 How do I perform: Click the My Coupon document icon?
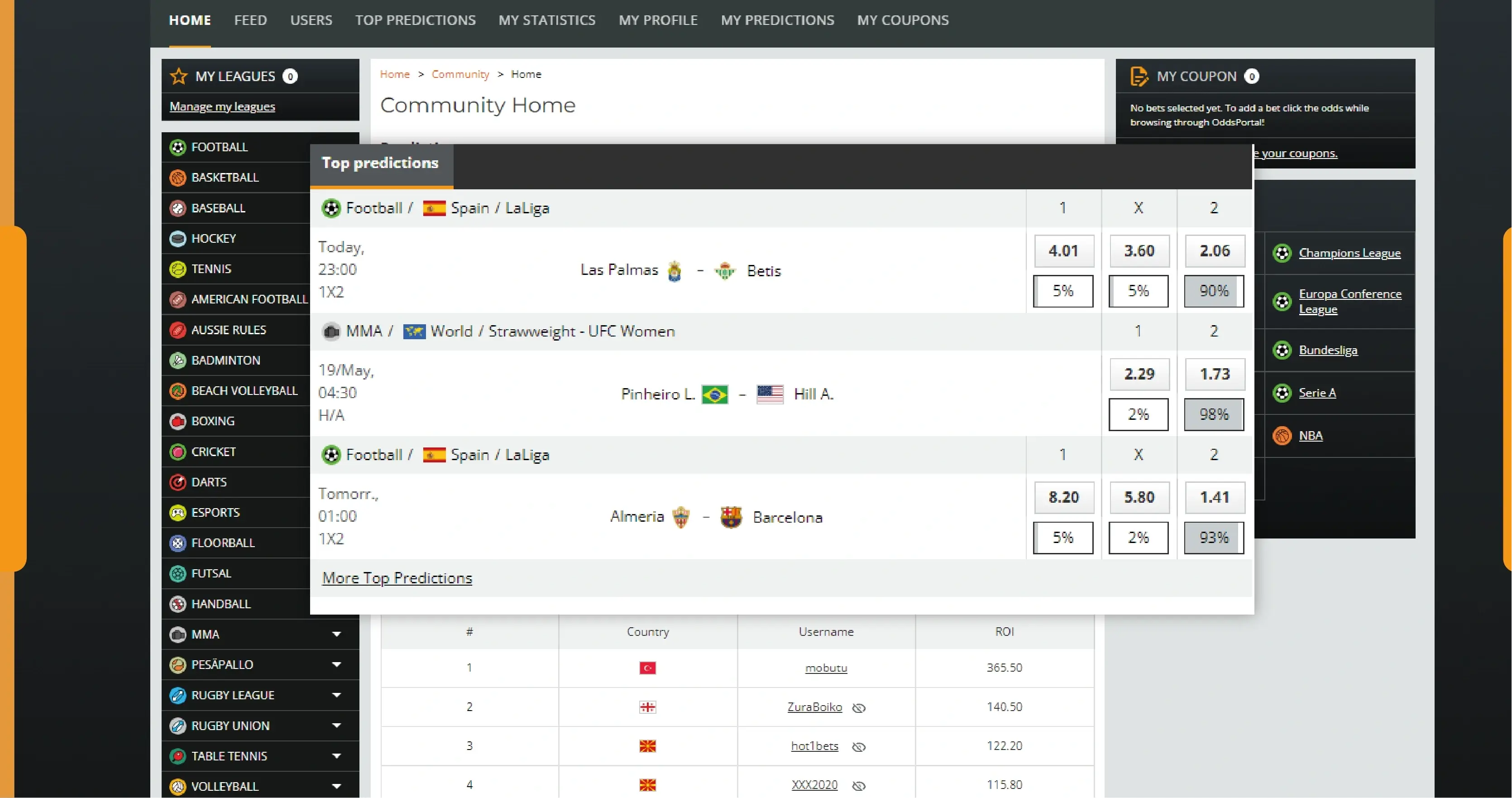1140,77
